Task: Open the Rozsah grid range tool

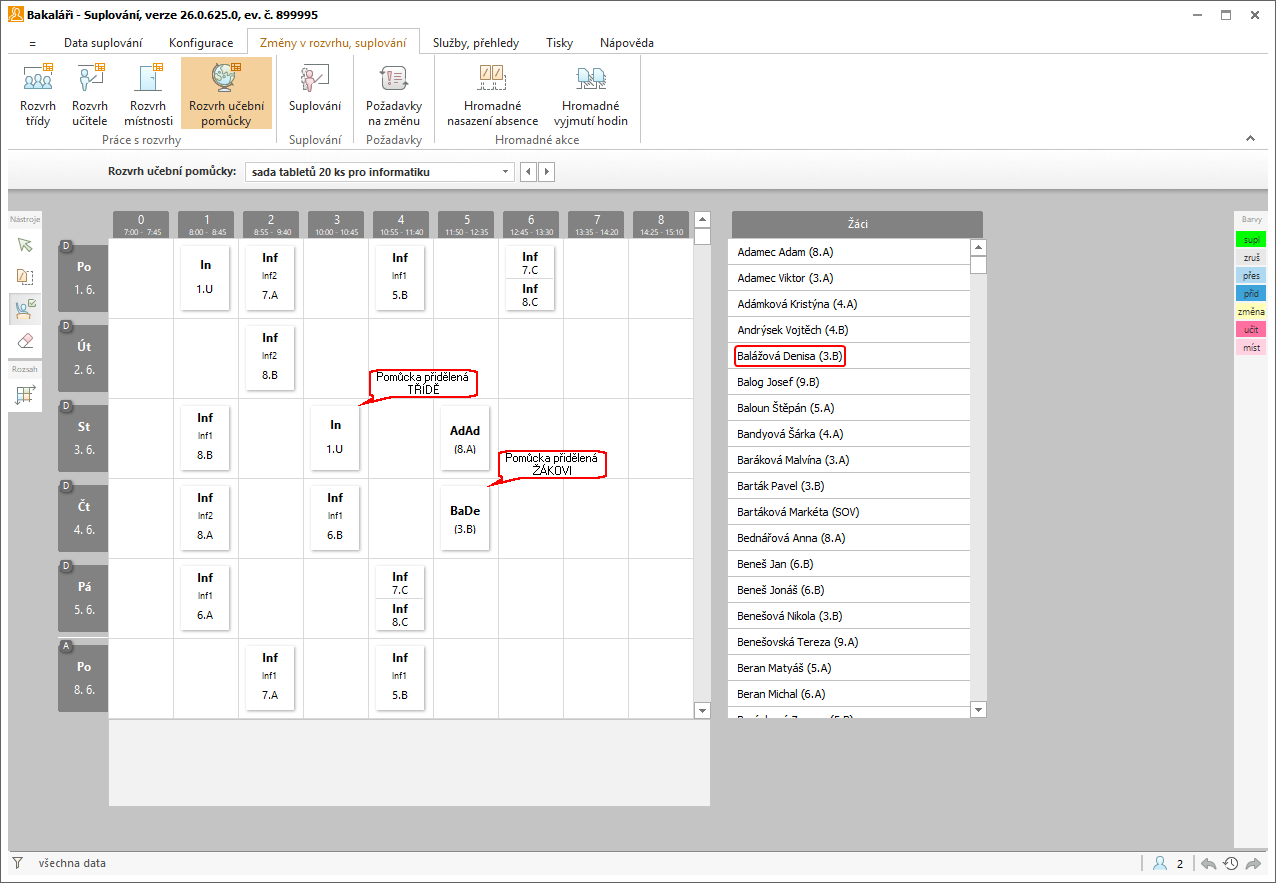Action: pyautogui.click(x=25, y=394)
